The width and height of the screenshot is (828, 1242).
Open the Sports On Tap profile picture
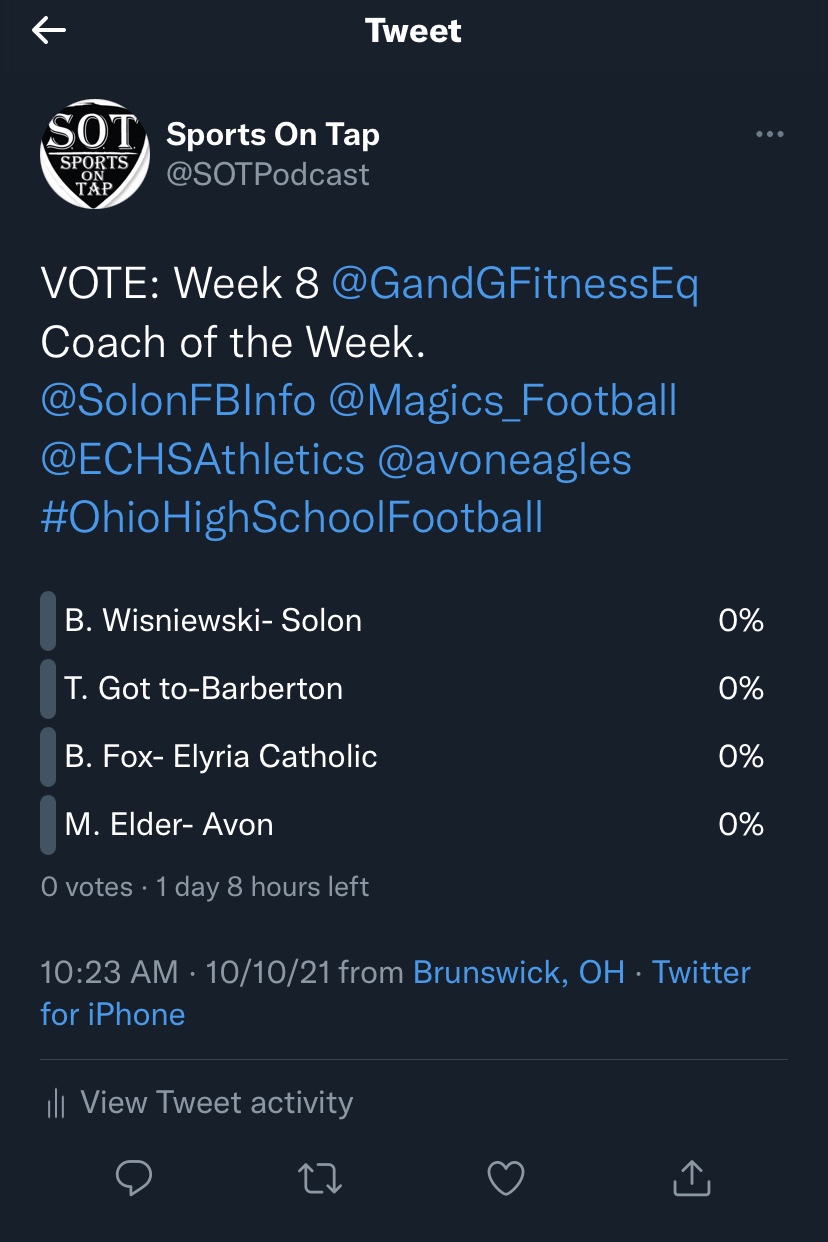pos(92,153)
